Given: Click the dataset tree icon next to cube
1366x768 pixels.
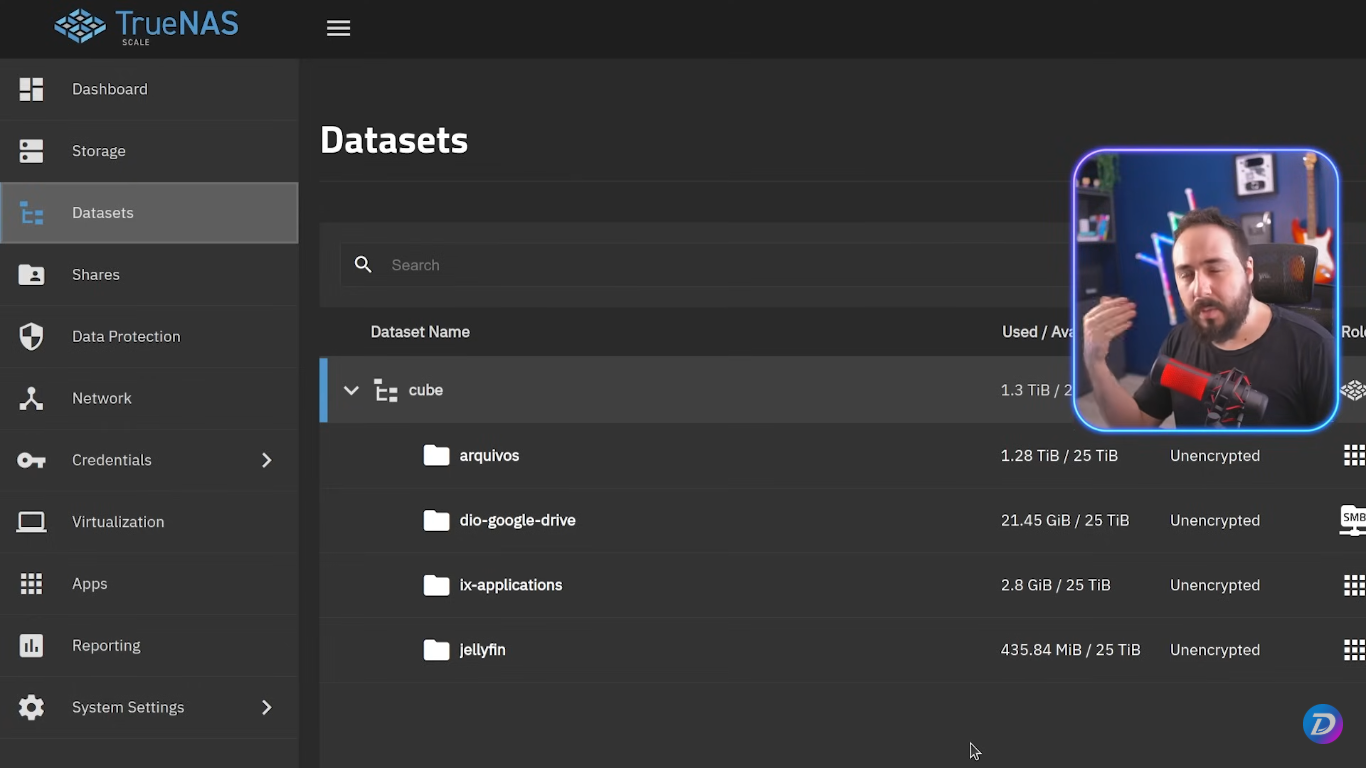Looking at the screenshot, I should coord(385,390).
